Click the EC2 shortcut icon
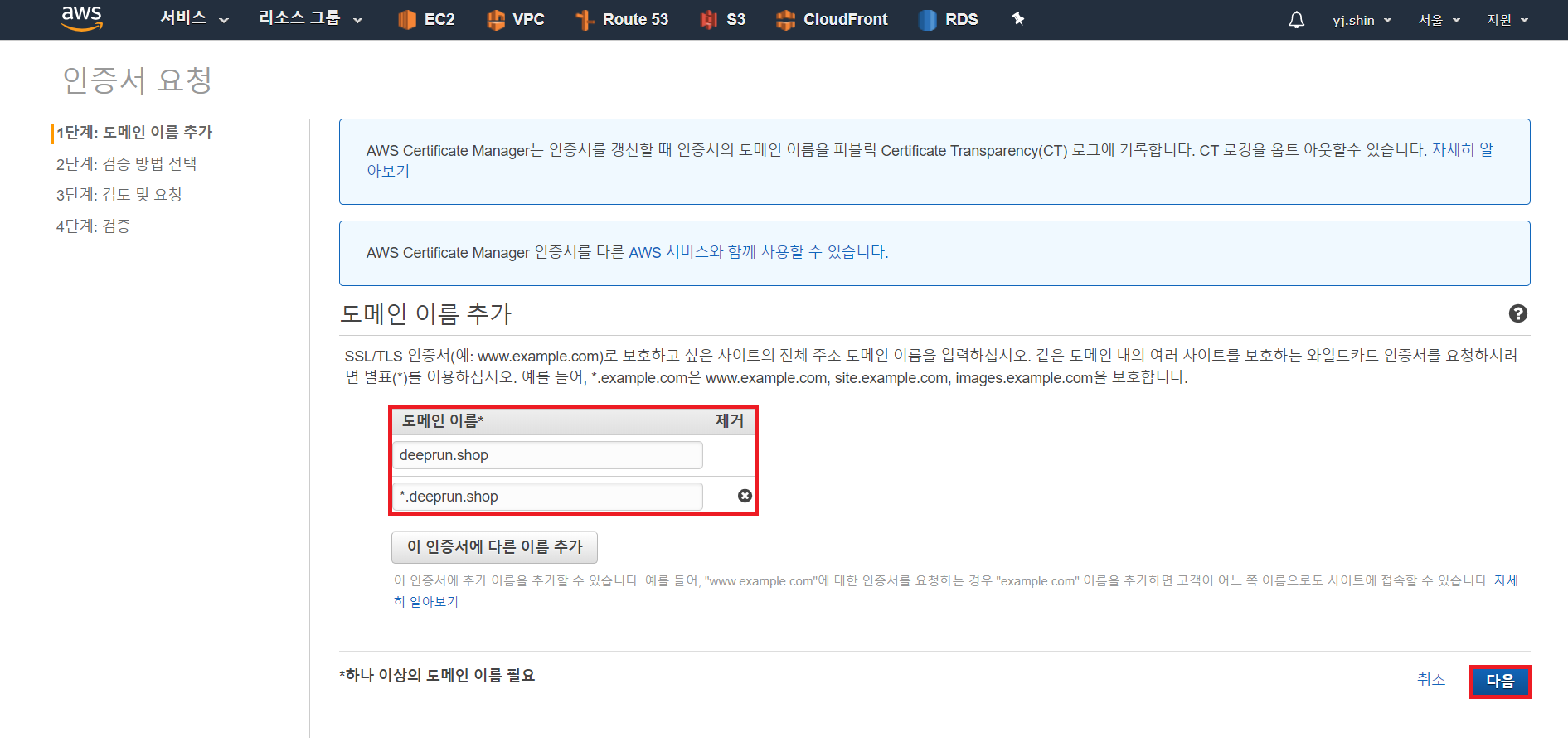The width and height of the screenshot is (1568, 747). point(406,20)
